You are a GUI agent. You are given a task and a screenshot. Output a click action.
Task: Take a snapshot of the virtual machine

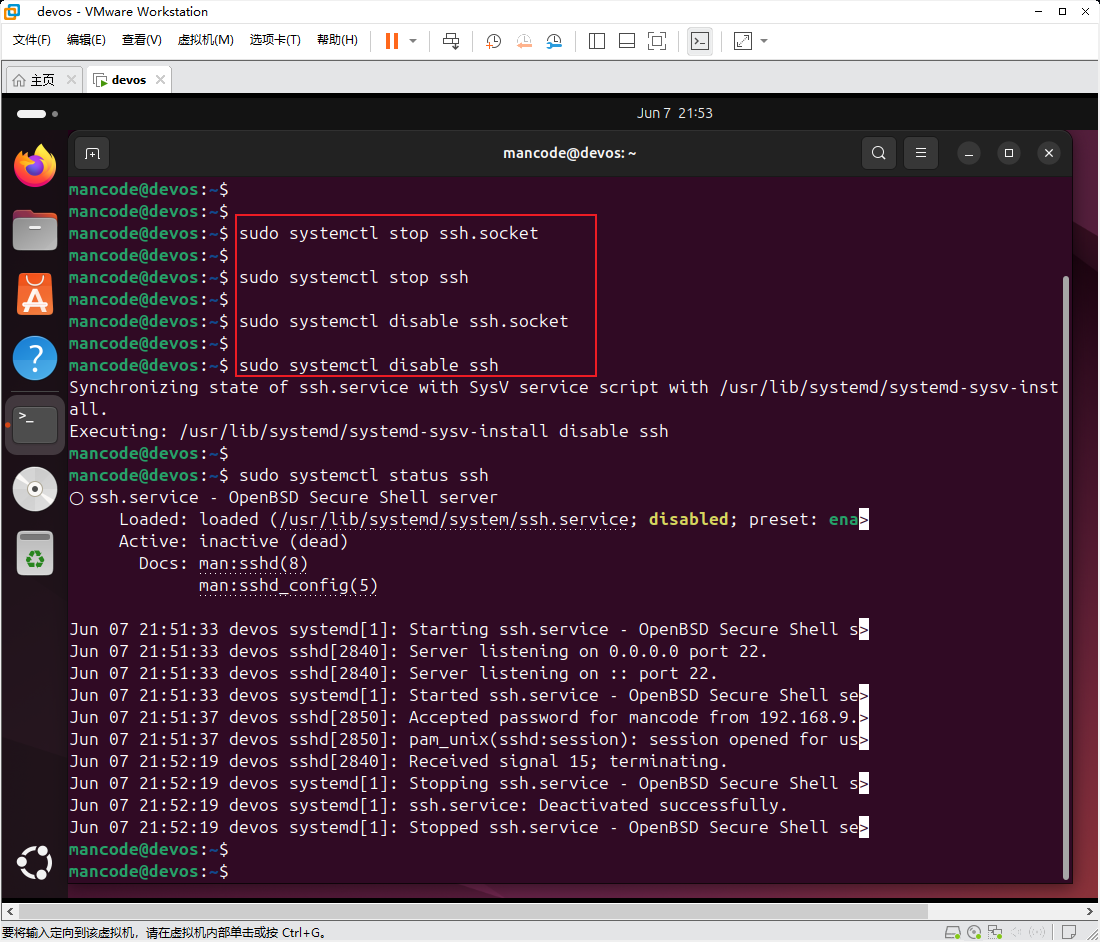(493, 41)
